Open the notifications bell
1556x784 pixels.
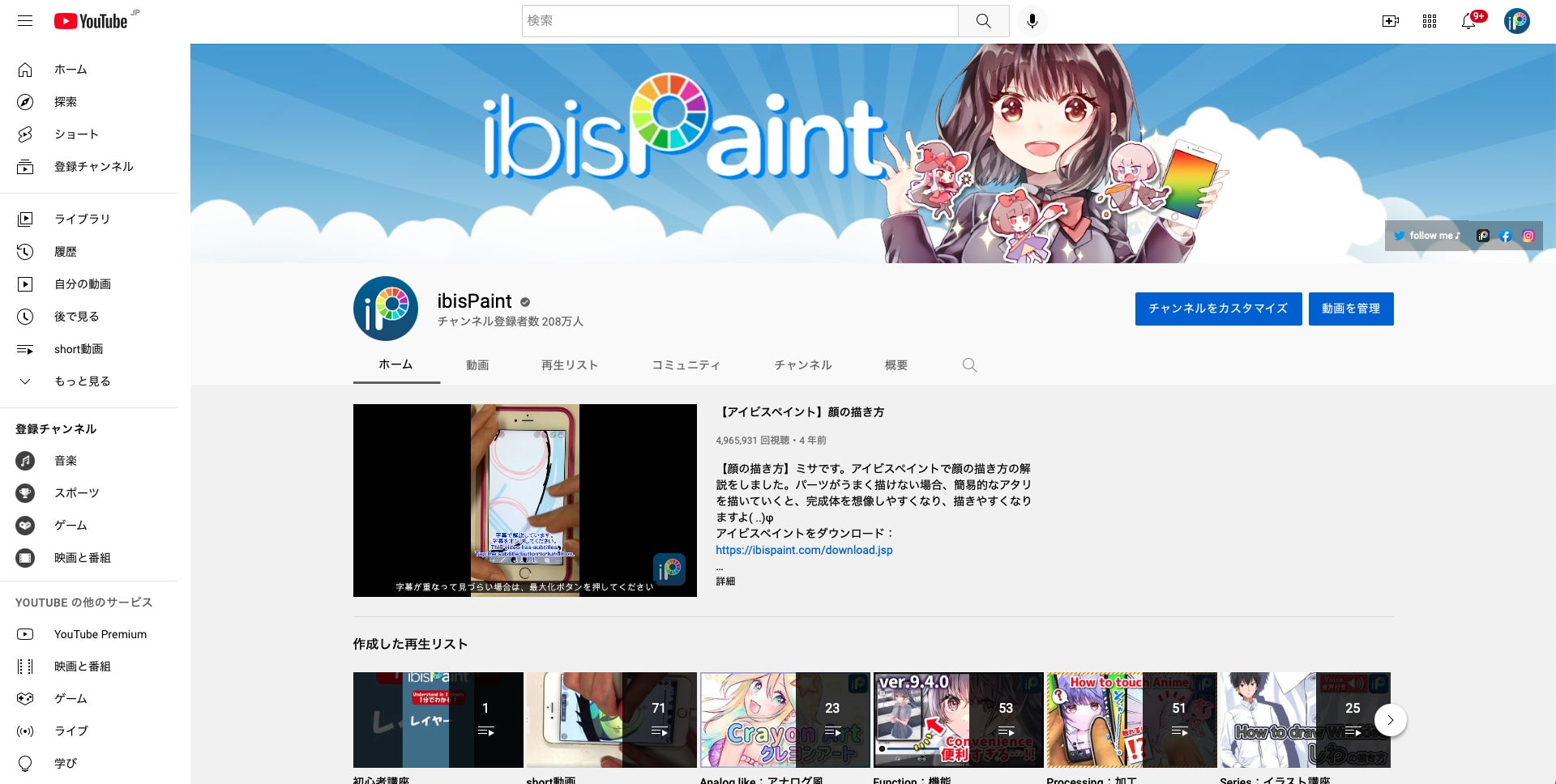click(1468, 20)
